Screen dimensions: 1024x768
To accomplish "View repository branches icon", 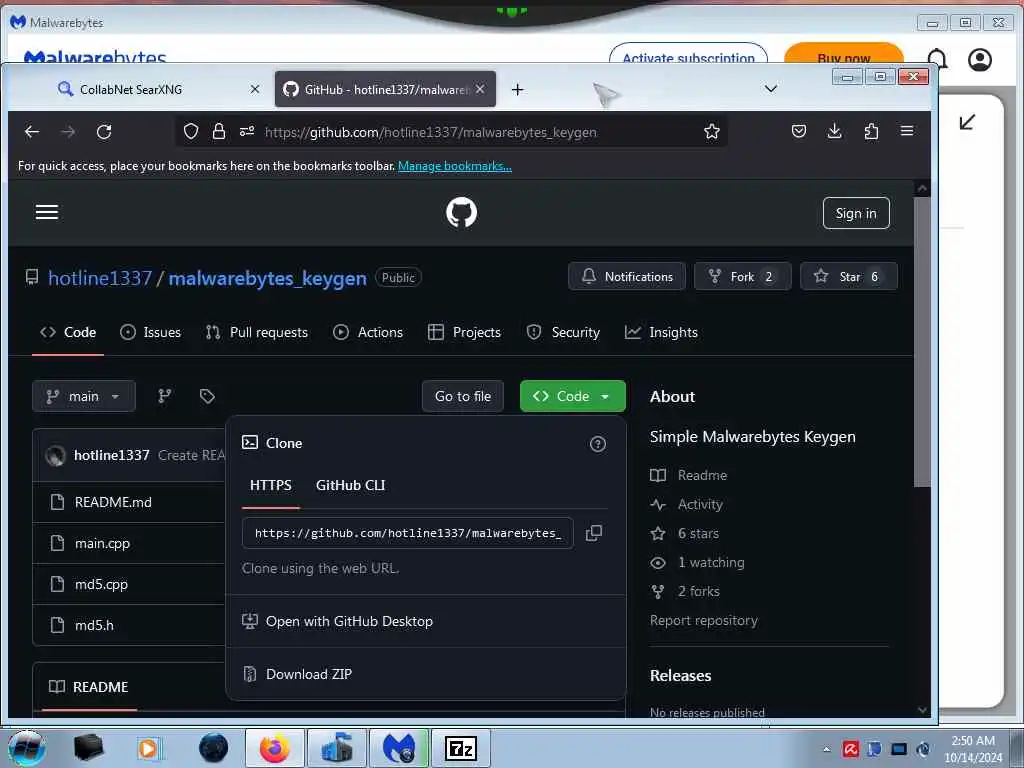I will [x=165, y=396].
